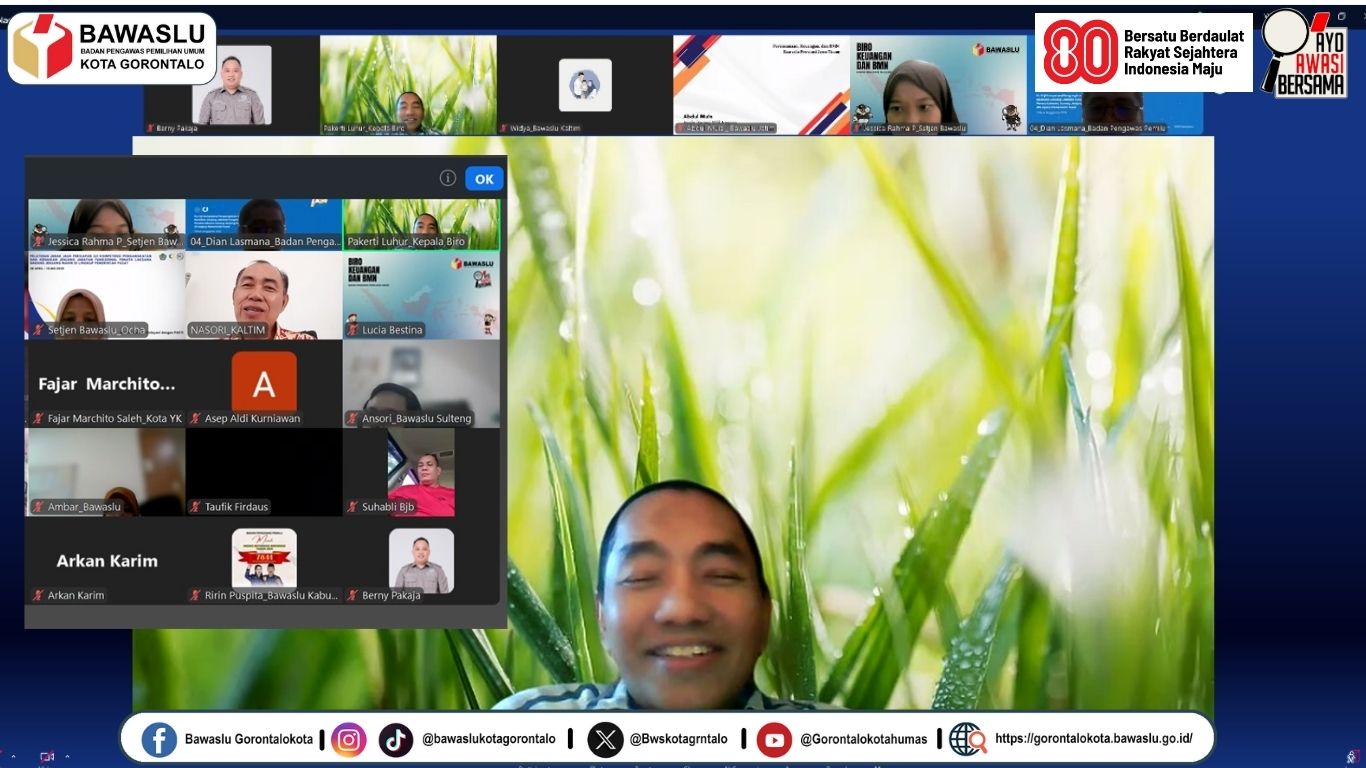The width and height of the screenshot is (1366, 768).
Task: Click muted mic icon beside Asep Aldi Kurniawan
Action: point(196,418)
